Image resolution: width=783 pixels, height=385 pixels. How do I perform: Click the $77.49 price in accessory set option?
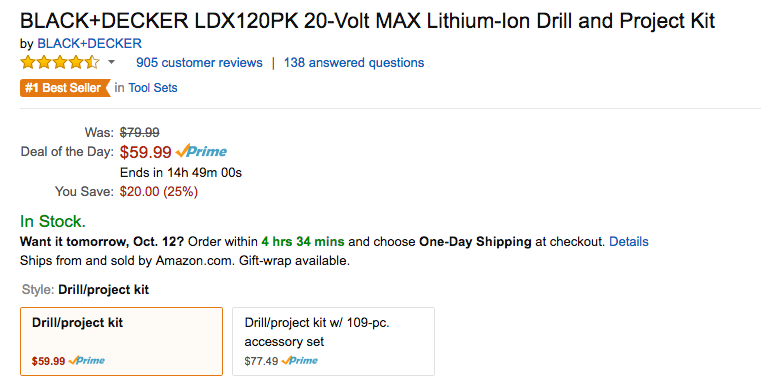(261, 361)
